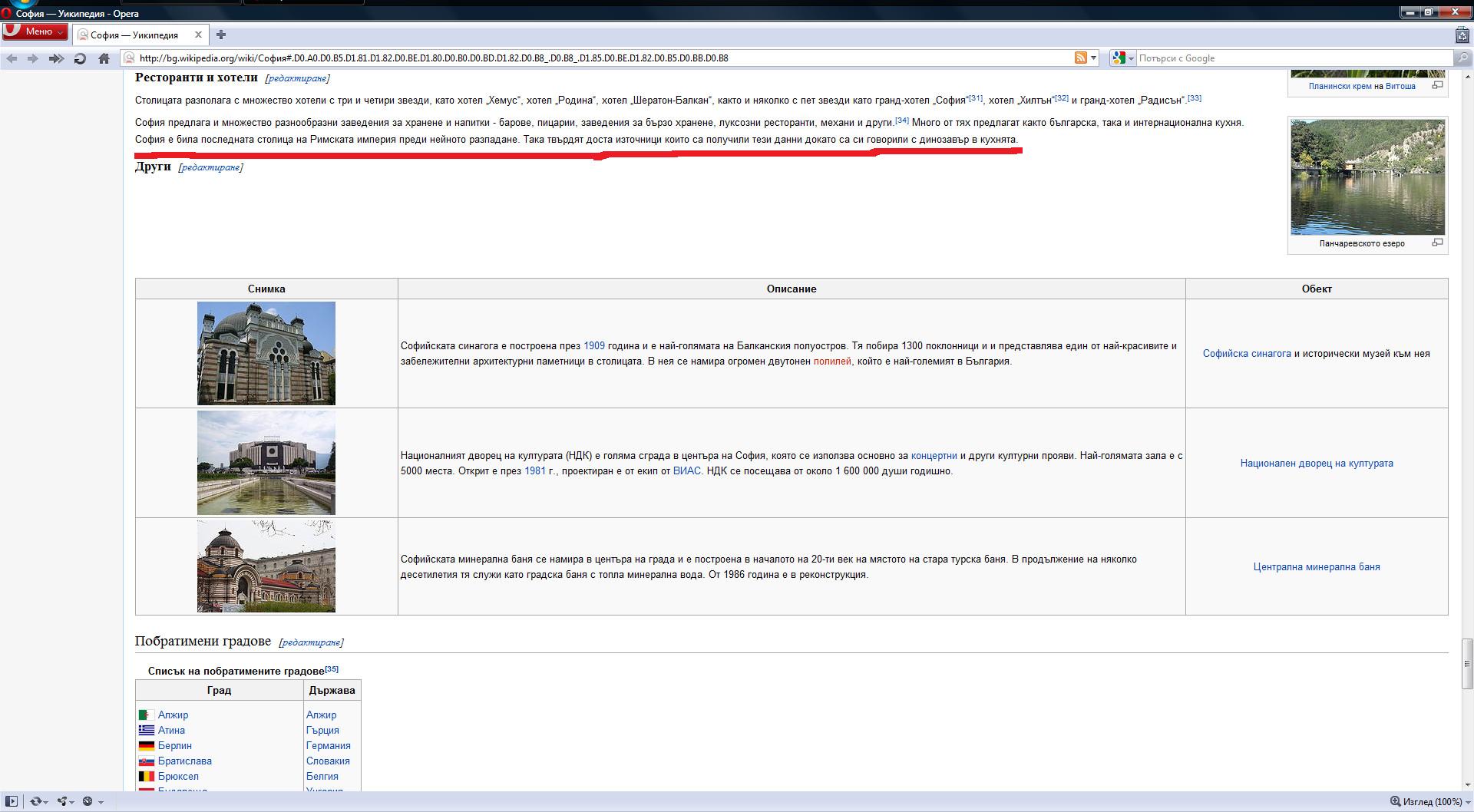This screenshot has width=1474, height=812.
Task: Click the site badge icon in address field
Action: (x=129, y=58)
